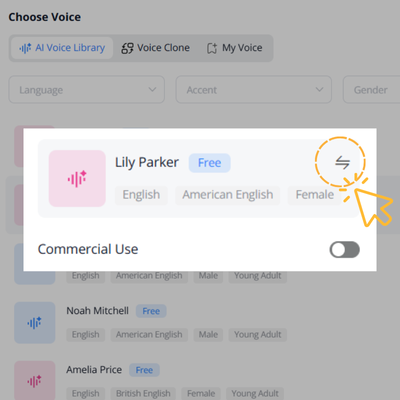This screenshot has width=400, height=400.
Task: Click Amelia Price's pink voice thumbnail
Action: click(x=35, y=380)
